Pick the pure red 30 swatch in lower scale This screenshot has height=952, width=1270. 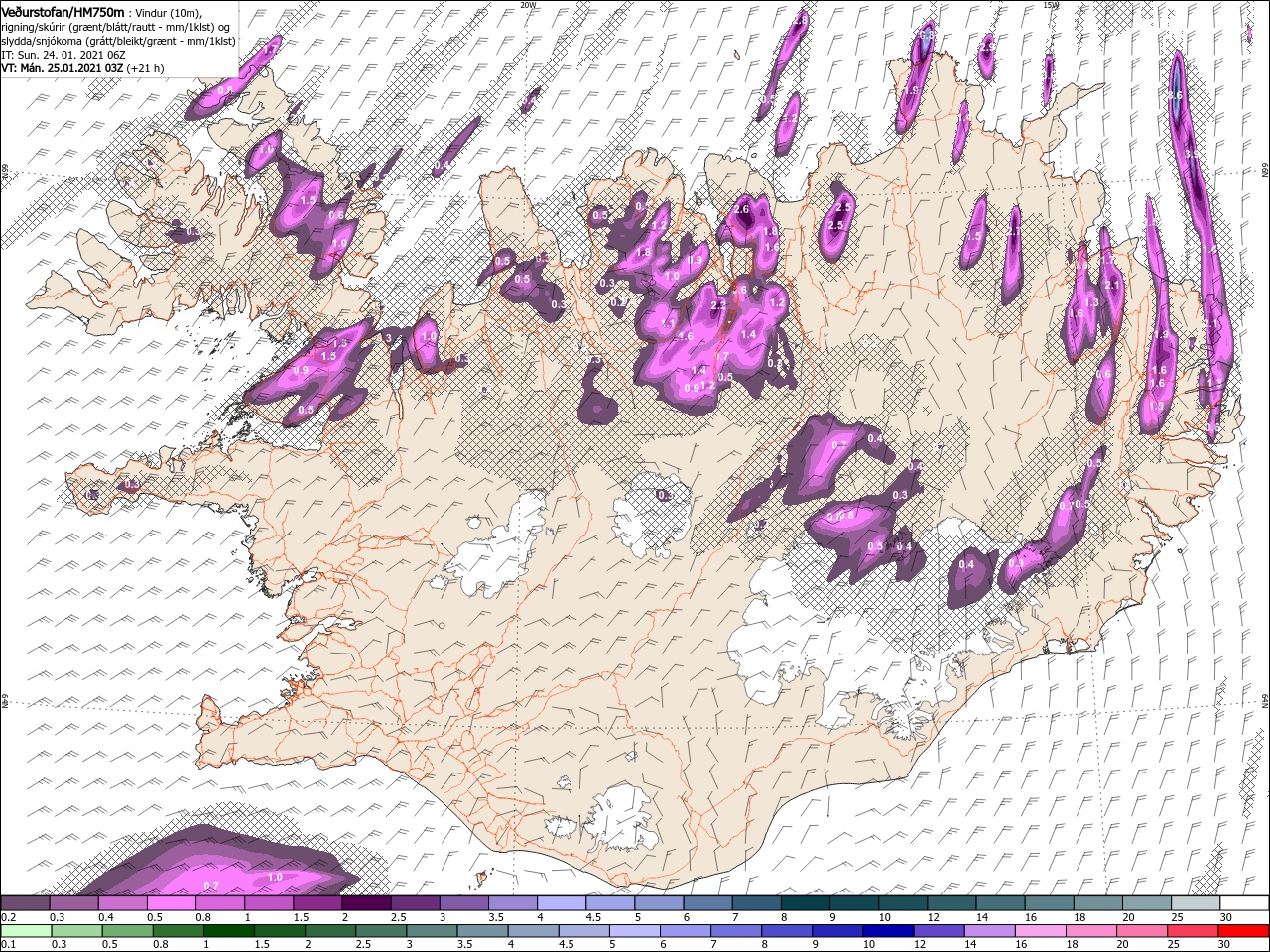pos(1242,931)
